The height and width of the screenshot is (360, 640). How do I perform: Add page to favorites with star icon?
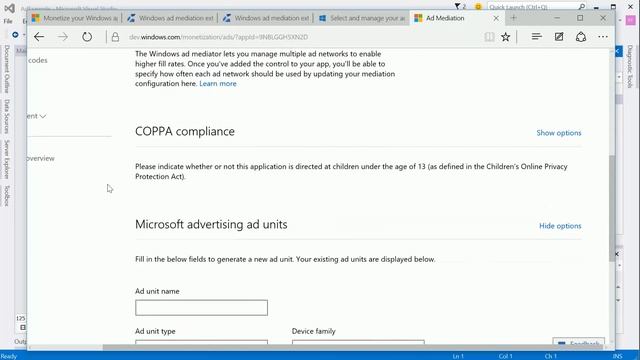pos(506,37)
